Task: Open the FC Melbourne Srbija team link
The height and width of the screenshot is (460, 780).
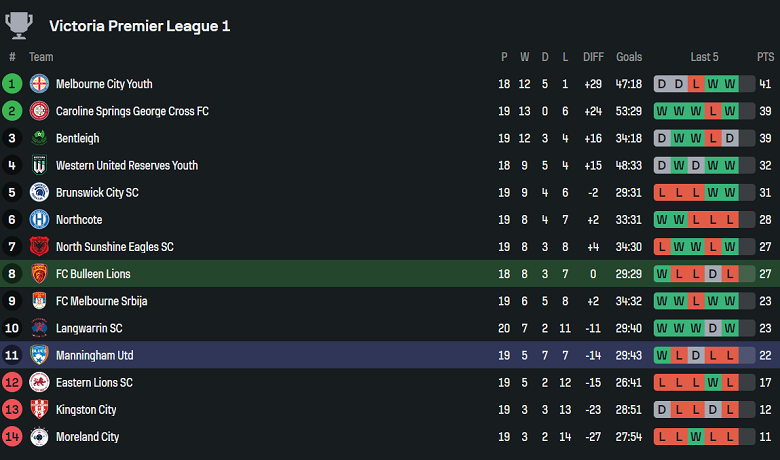Action: (x=101, y=301)
